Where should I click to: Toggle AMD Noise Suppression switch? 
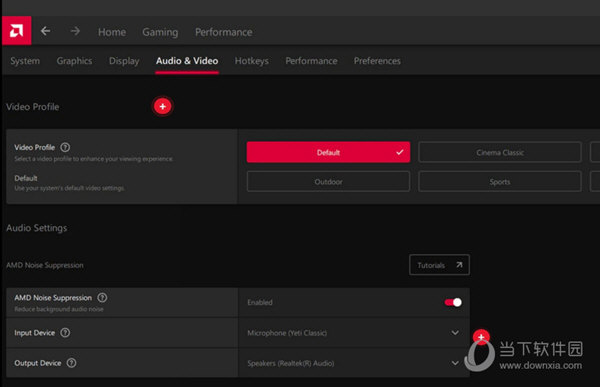pyautogui.click(x=453, y=302)
